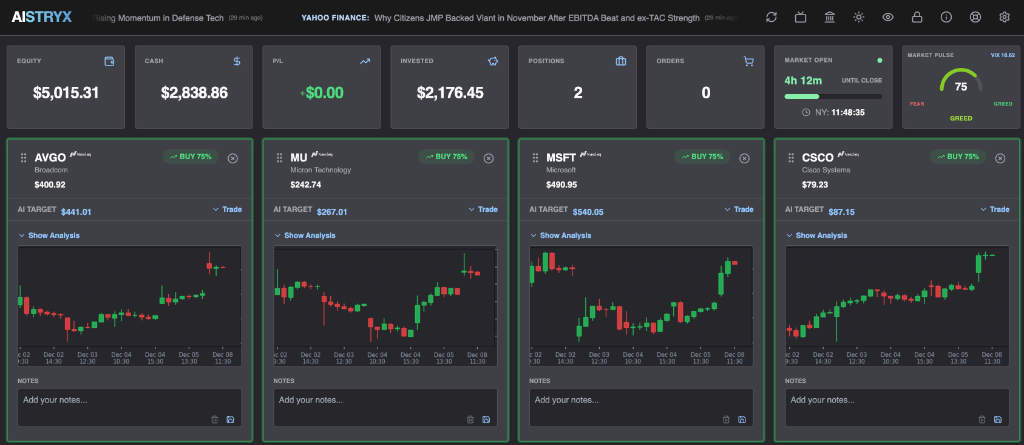Click the wallet icon on Equity card
The height and width of the screenshot is (445, 1024).
pos(110,61)
